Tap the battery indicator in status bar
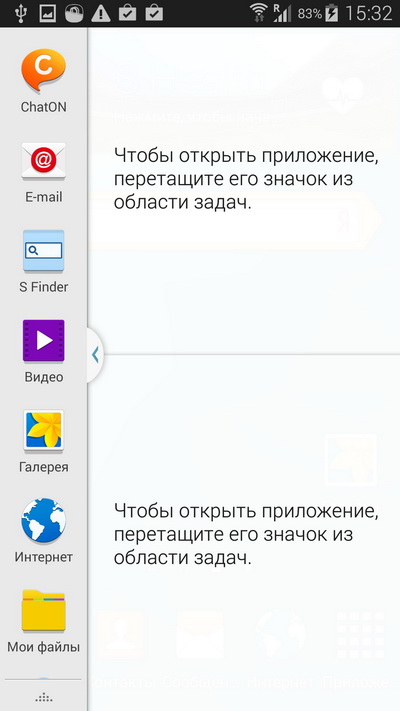The width and height of the screenshot is (400, 711). [332, 14]
